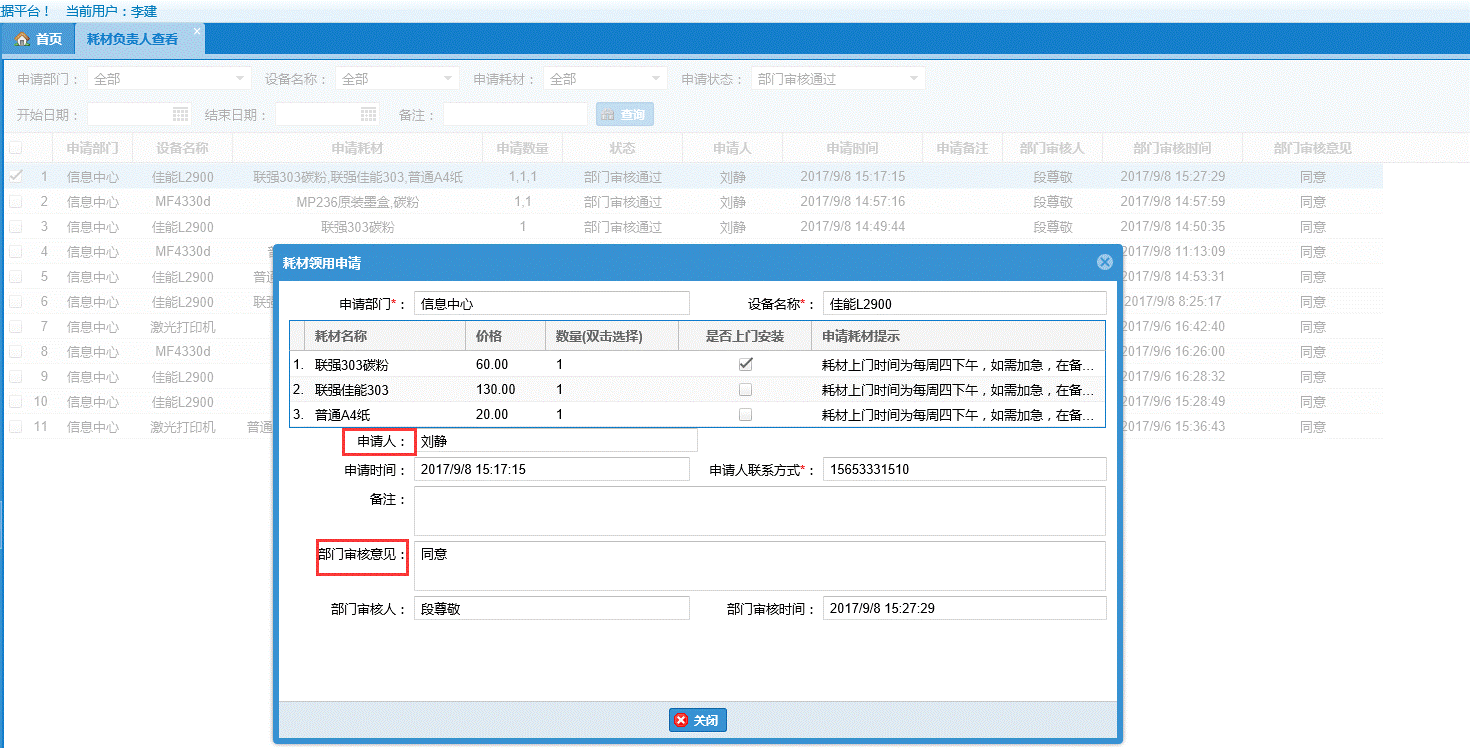Check the checkbox for row 11
Image resolution: width=1470 pixels, height=748 pixels.
[x=15, y=426]
